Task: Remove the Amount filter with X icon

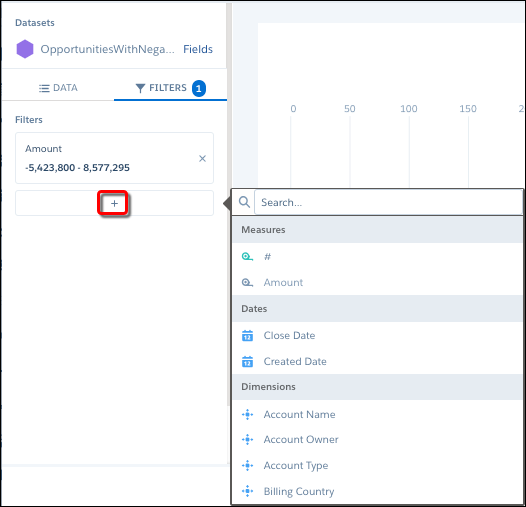Action: point(202,158)
